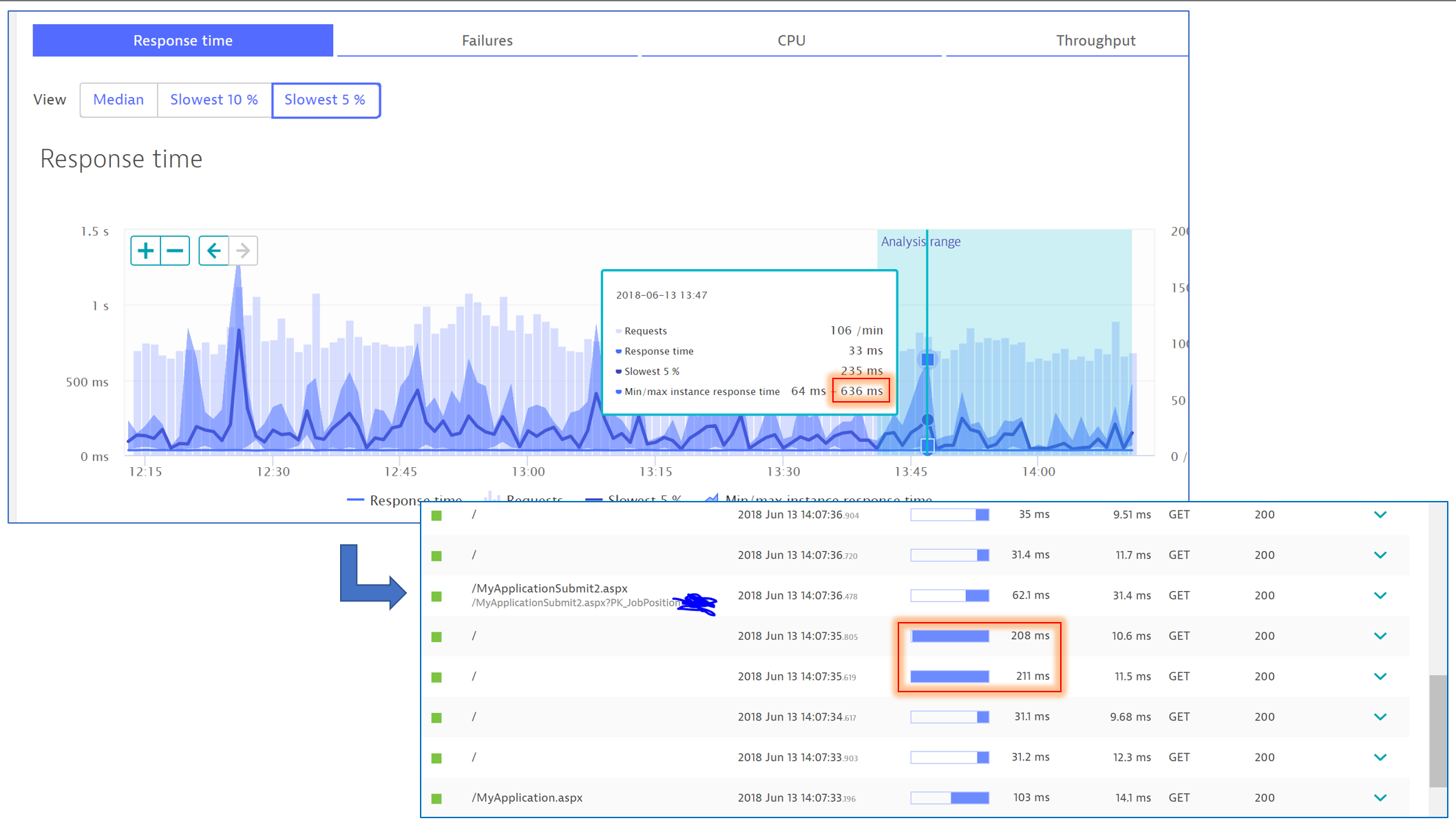1456x823 pixels.
Task: Open the /MyApplicationSubmit2.aspx request link
Action: (x=549, y=588)
